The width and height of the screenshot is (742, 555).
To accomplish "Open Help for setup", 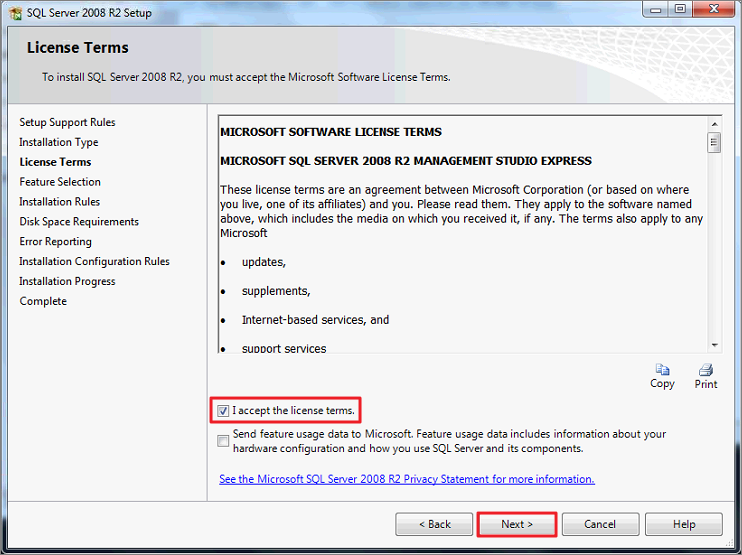I will pos(684,524).
